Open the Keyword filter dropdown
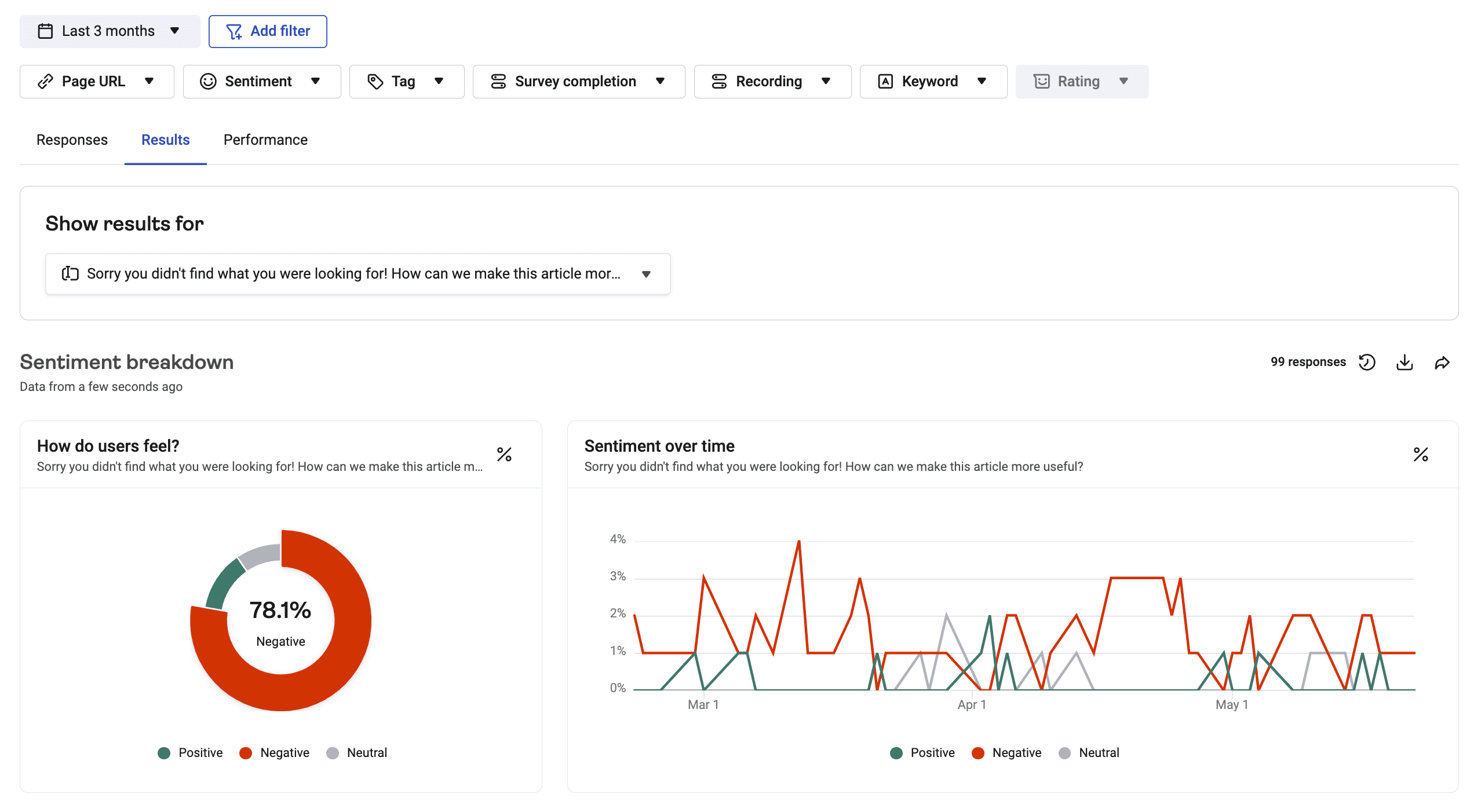1481x812 pixels. click(x=933, y=82)
